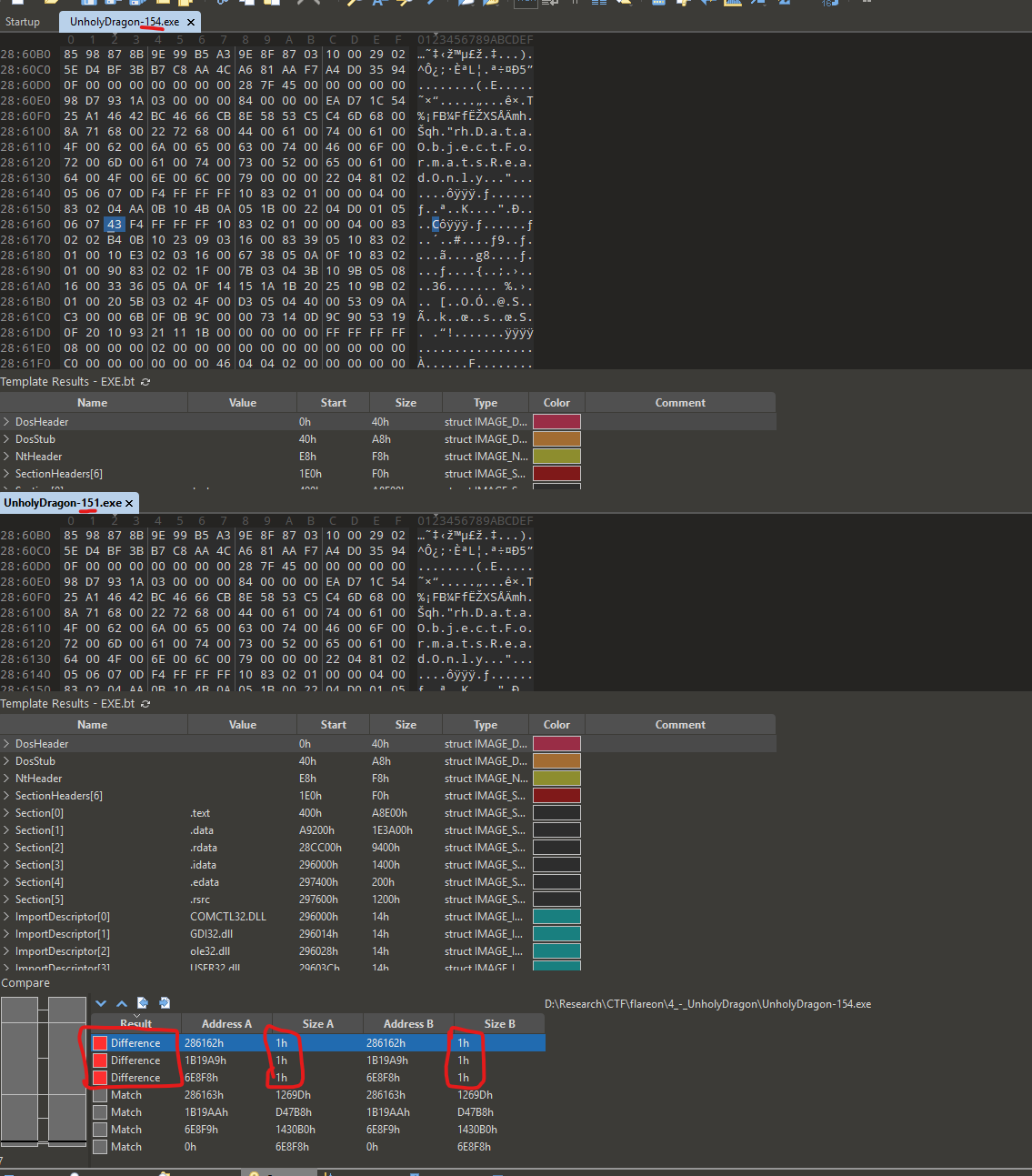Refresh Template Results under UnholyDragon-151.exe
Viewport: 1032px width, 1176px height.
pos(145,704)
